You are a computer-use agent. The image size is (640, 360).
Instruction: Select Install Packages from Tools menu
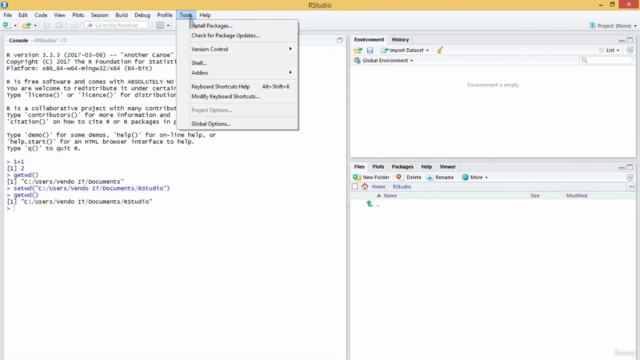pos(238,26)
